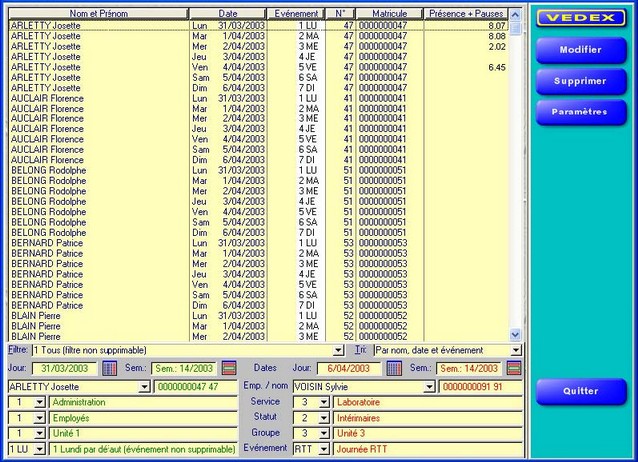This screenshot has height=462, width=638.
Task: Select the presence value 8.07
Action: [x=497, y=26]
